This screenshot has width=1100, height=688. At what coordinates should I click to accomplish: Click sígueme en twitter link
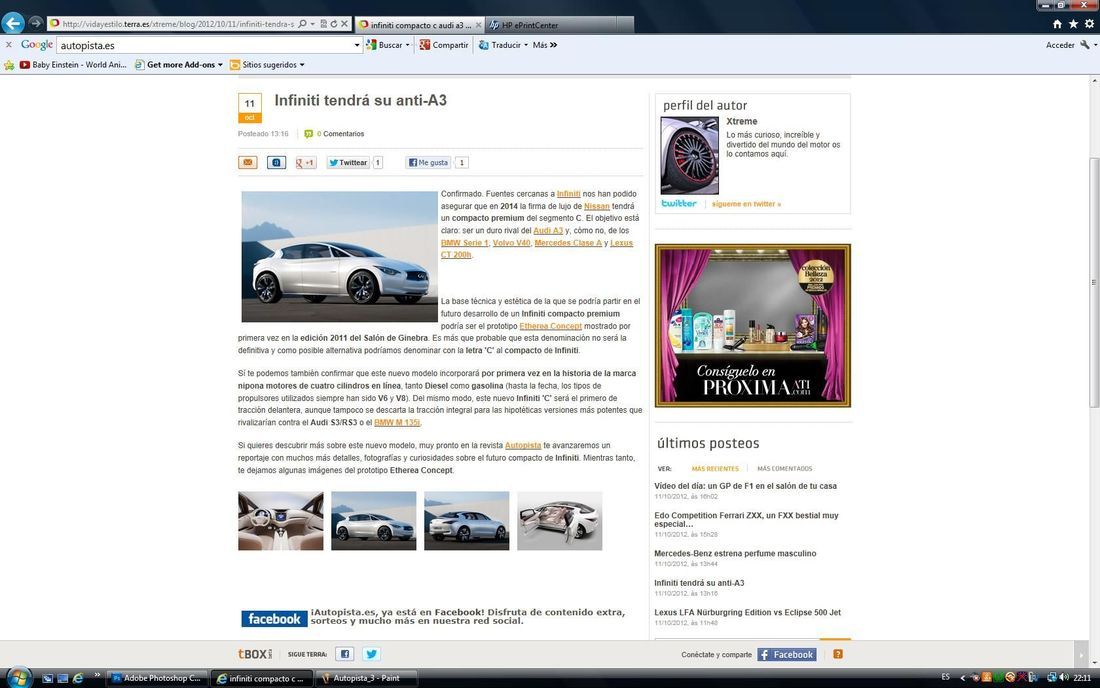click(746, 204)
